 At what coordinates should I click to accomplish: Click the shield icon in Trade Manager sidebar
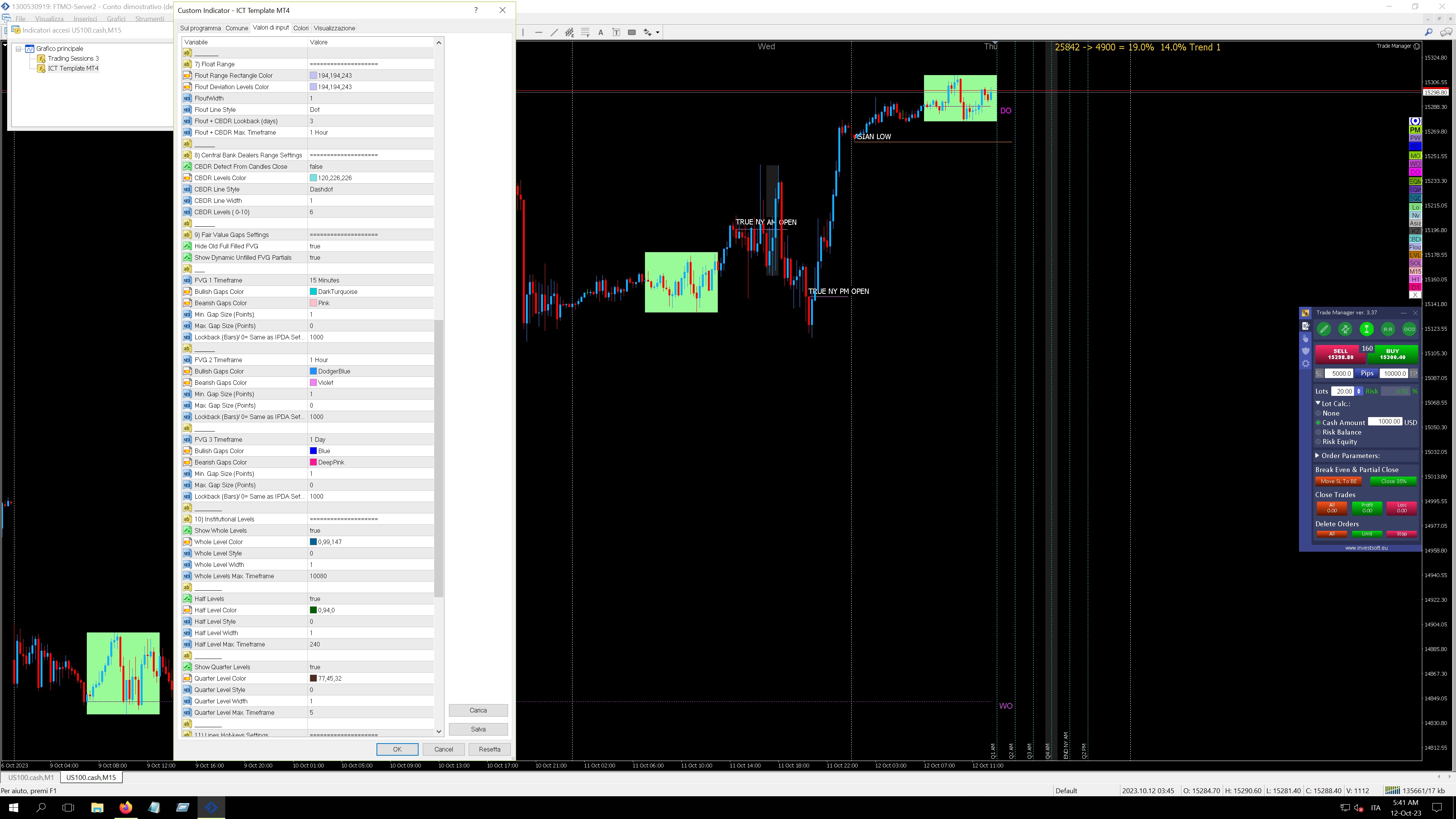coord(1305,351)
